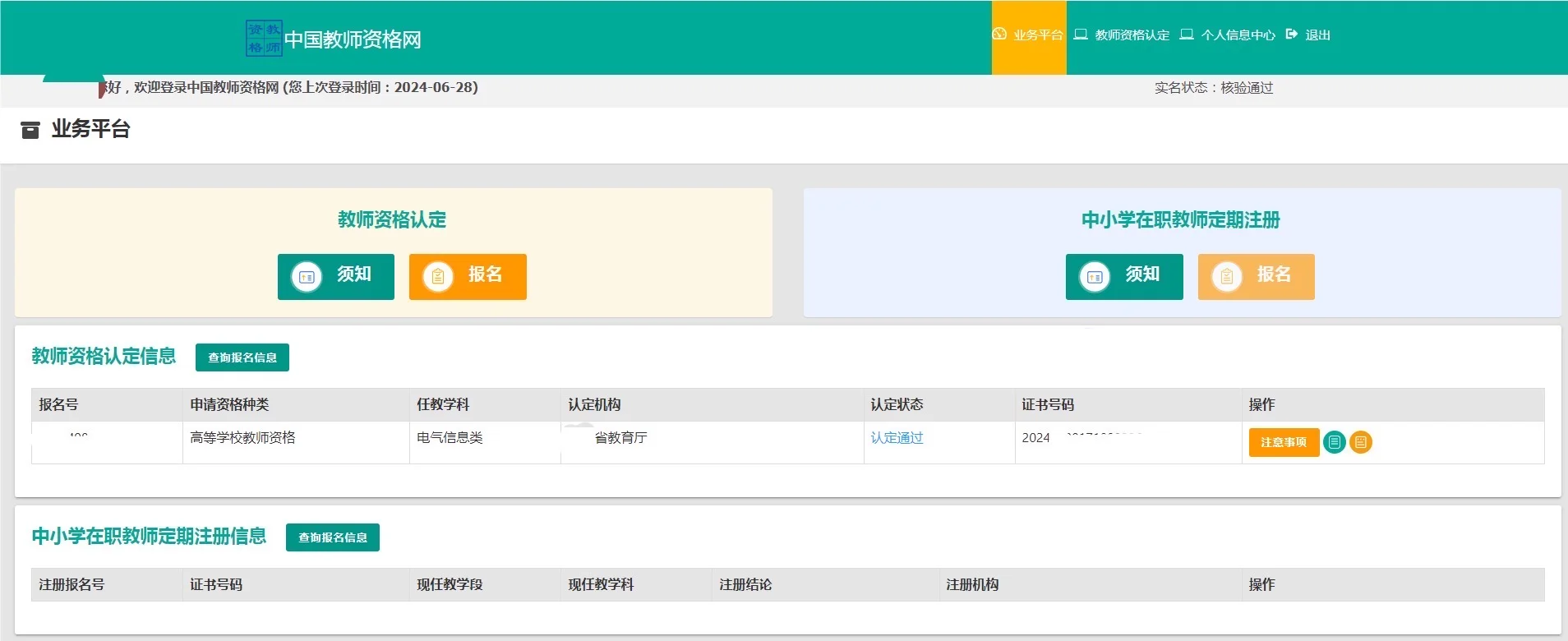
Task: Click the green document icon in 操作 column
Action: (1335, 442)
